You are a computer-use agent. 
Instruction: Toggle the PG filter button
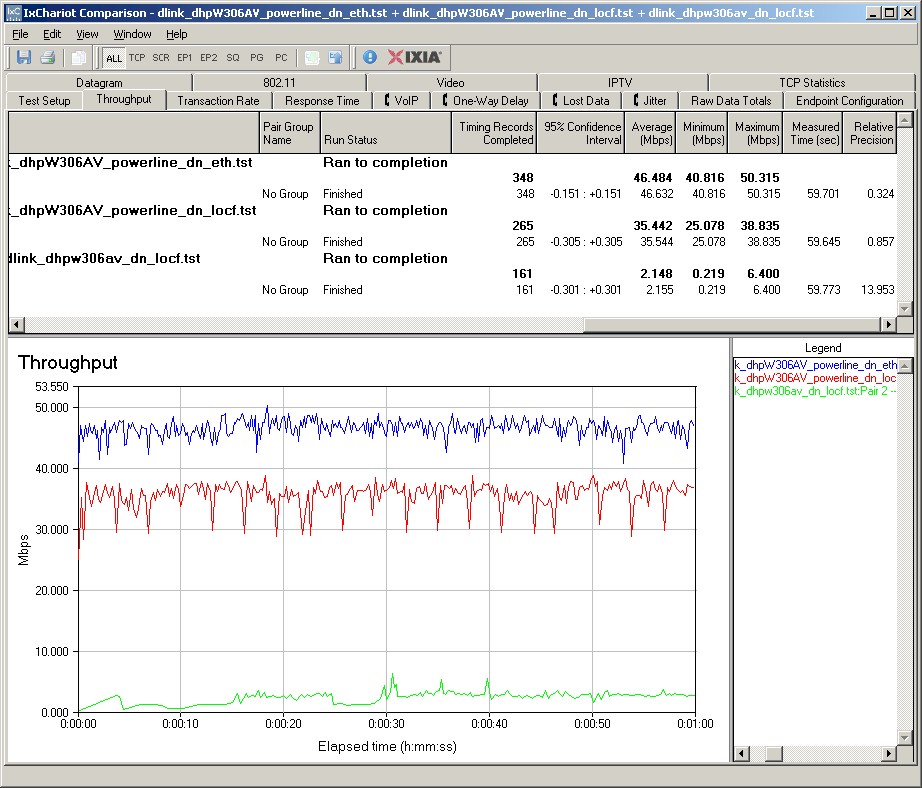(x=257, y=58)
